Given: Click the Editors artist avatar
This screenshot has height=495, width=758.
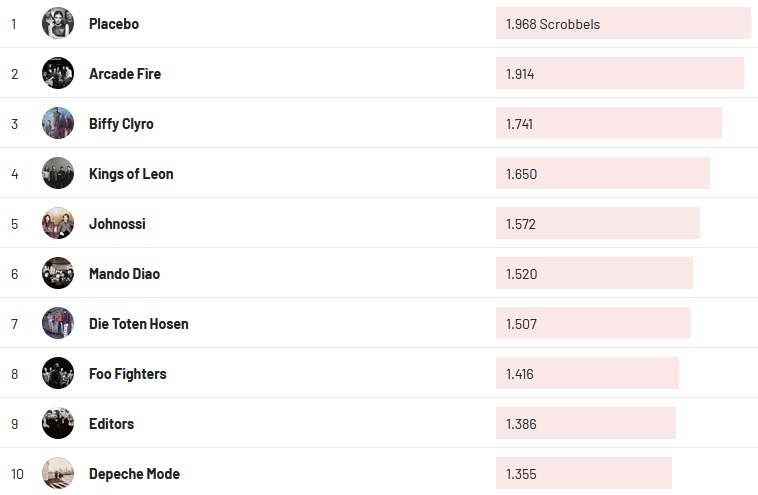Looking at the screenshot, I should pyautogui.click(x=58, y=423).
